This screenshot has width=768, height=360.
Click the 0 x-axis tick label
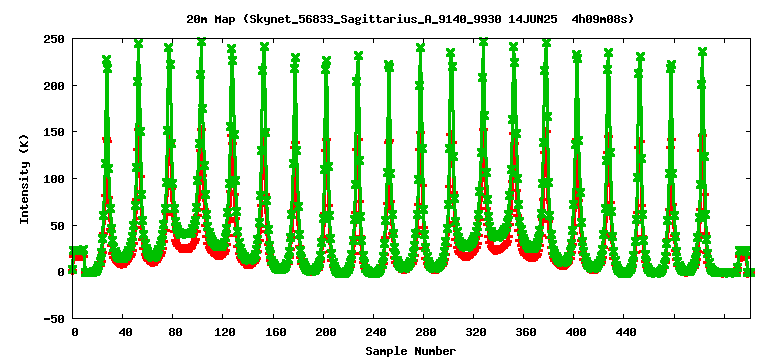[x=74, y=333]
